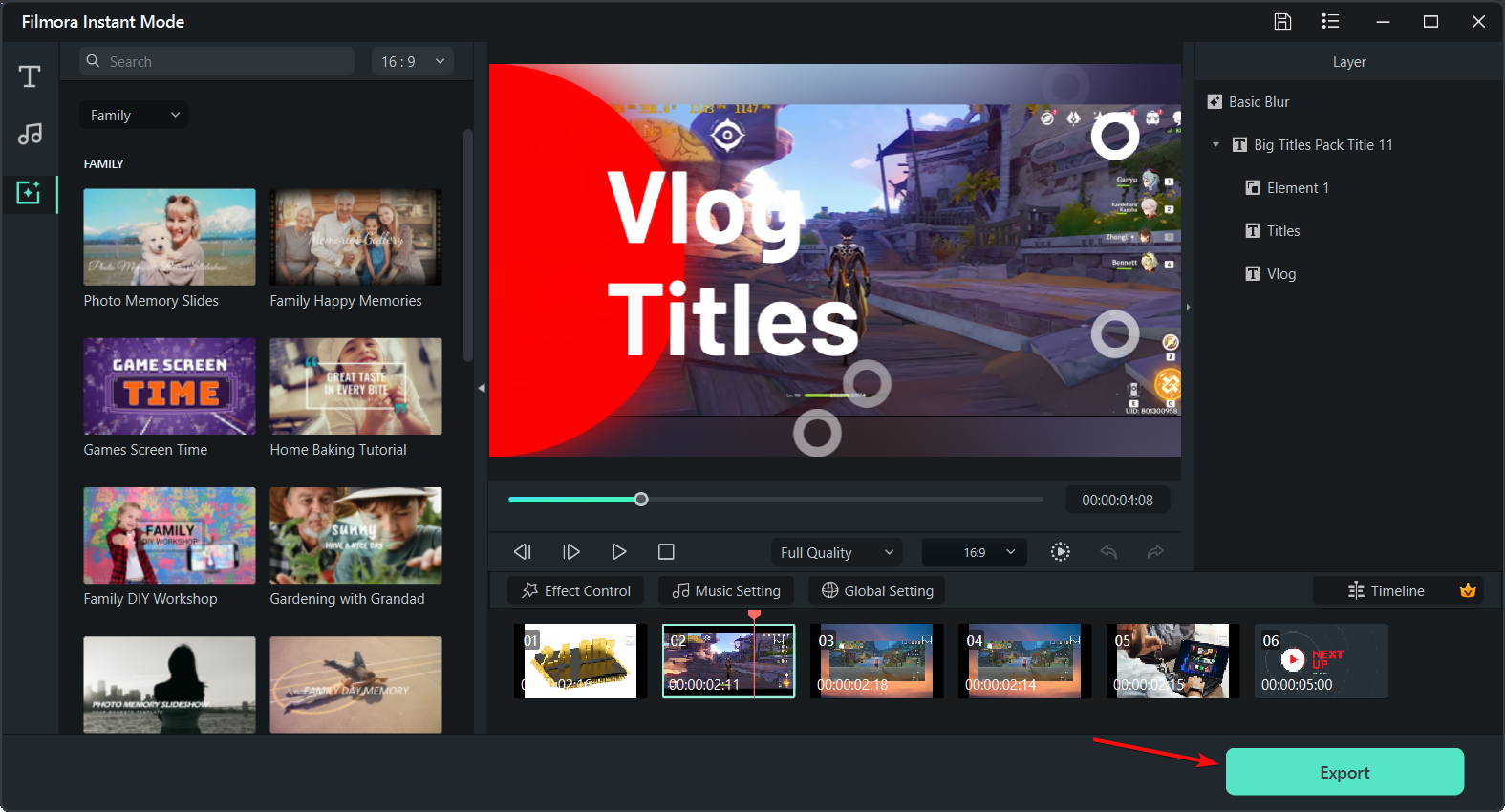Click the Element 1 layer icon
This screenshot has height=812, width=1505.
[1253, 187]
